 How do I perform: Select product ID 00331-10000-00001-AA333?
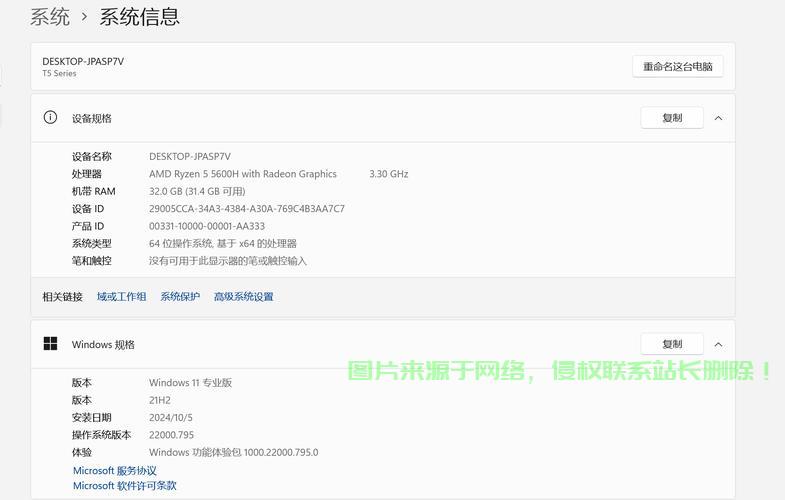pos(207,227)
